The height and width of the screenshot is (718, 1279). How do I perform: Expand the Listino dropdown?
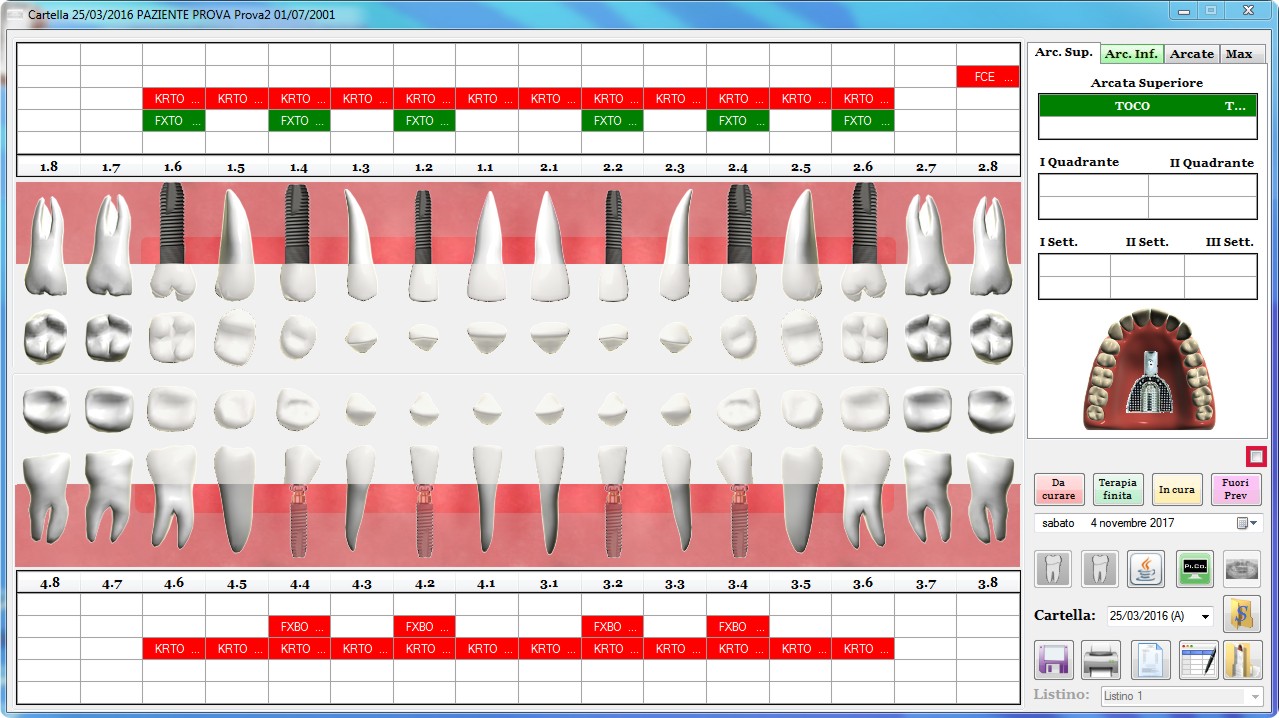click(1254, 696)
